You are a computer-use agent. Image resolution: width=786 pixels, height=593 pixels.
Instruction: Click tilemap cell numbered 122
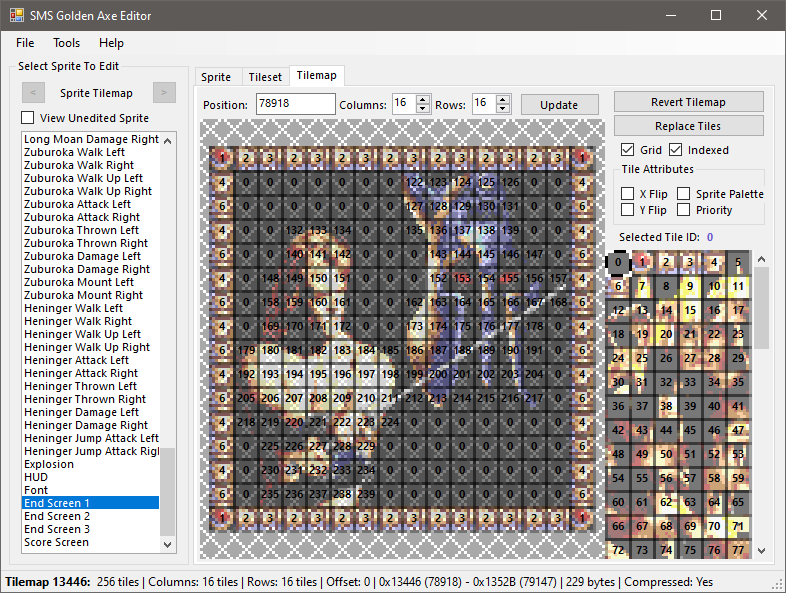414,182
